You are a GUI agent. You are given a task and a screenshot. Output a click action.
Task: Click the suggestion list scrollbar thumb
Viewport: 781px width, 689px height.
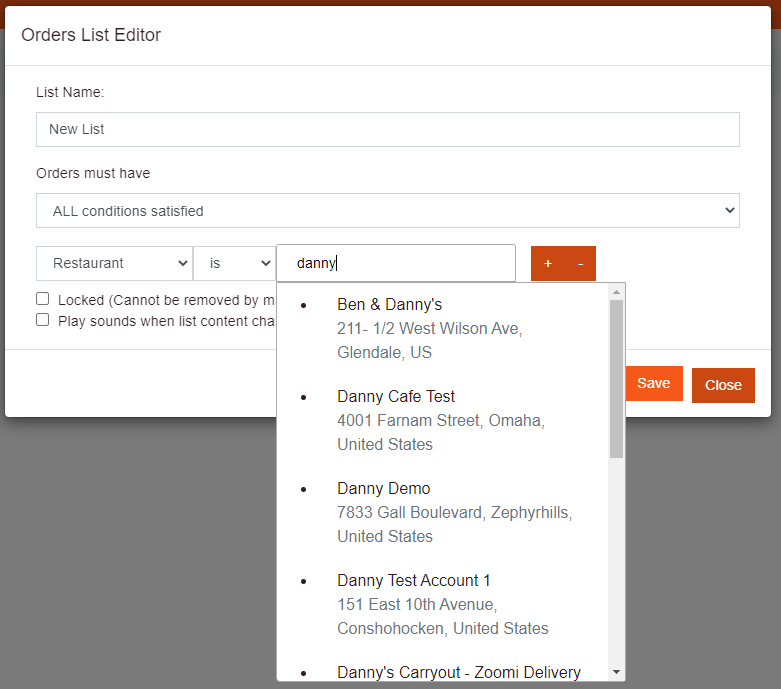(616, 379)
